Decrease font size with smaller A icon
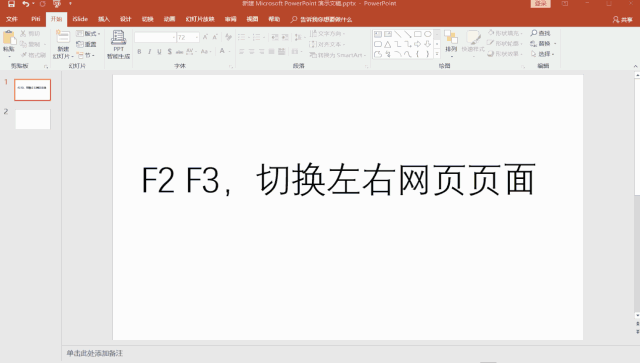 (215, 37)
